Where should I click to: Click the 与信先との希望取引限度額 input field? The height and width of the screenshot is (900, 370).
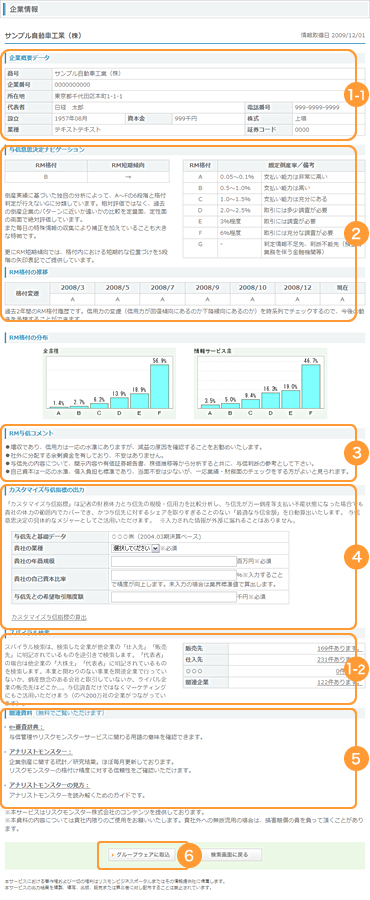173,597
